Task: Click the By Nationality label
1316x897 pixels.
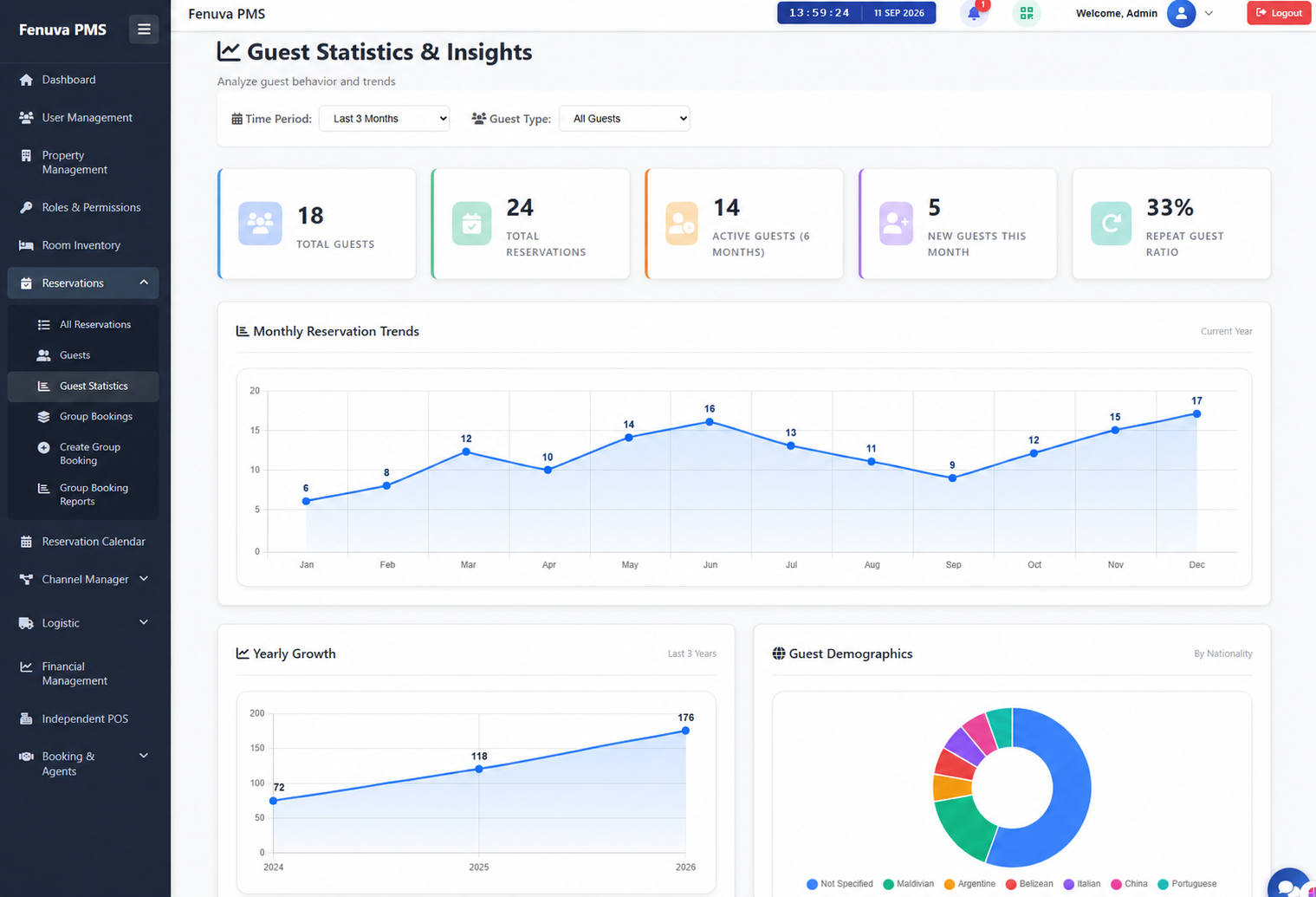Action: coord(1222,653)
